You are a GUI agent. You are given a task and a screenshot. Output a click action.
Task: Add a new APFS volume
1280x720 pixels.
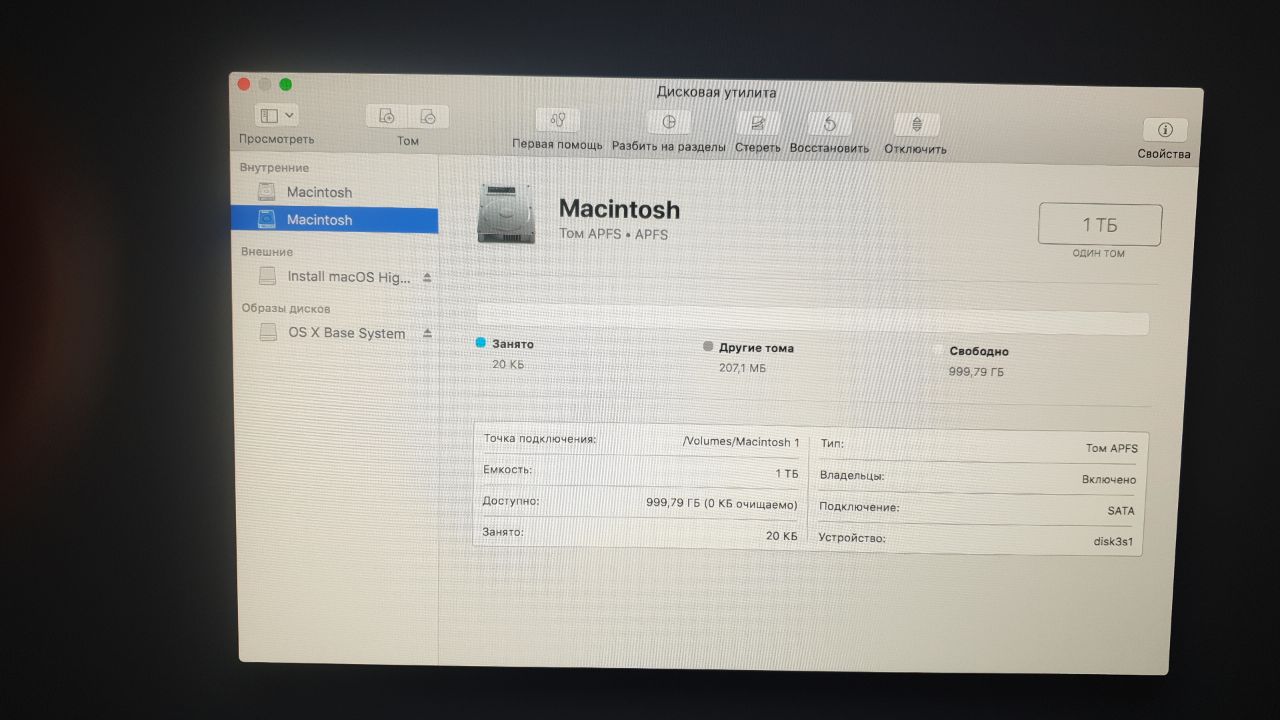(x=387, y=116)
